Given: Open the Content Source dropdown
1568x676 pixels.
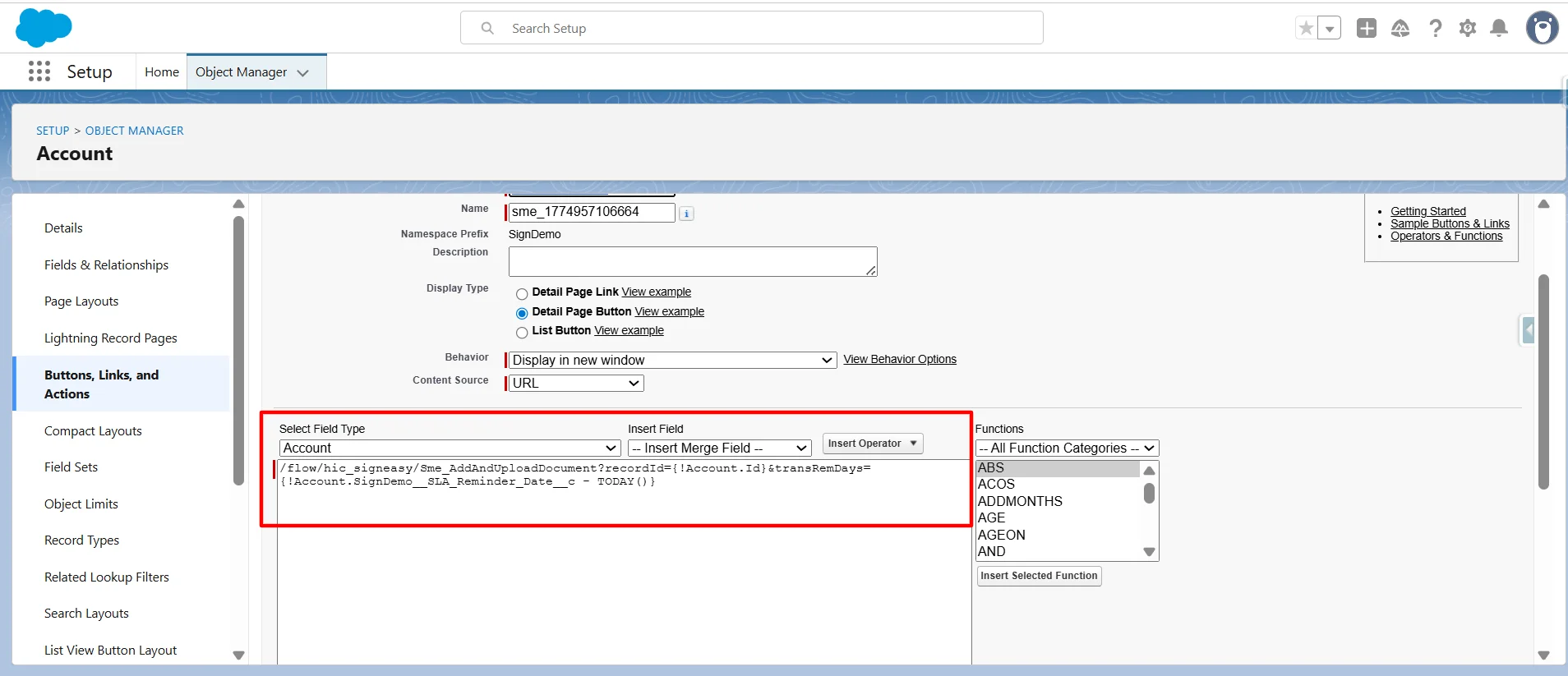Looking at the screenshot, I should [x=576, y=384].
